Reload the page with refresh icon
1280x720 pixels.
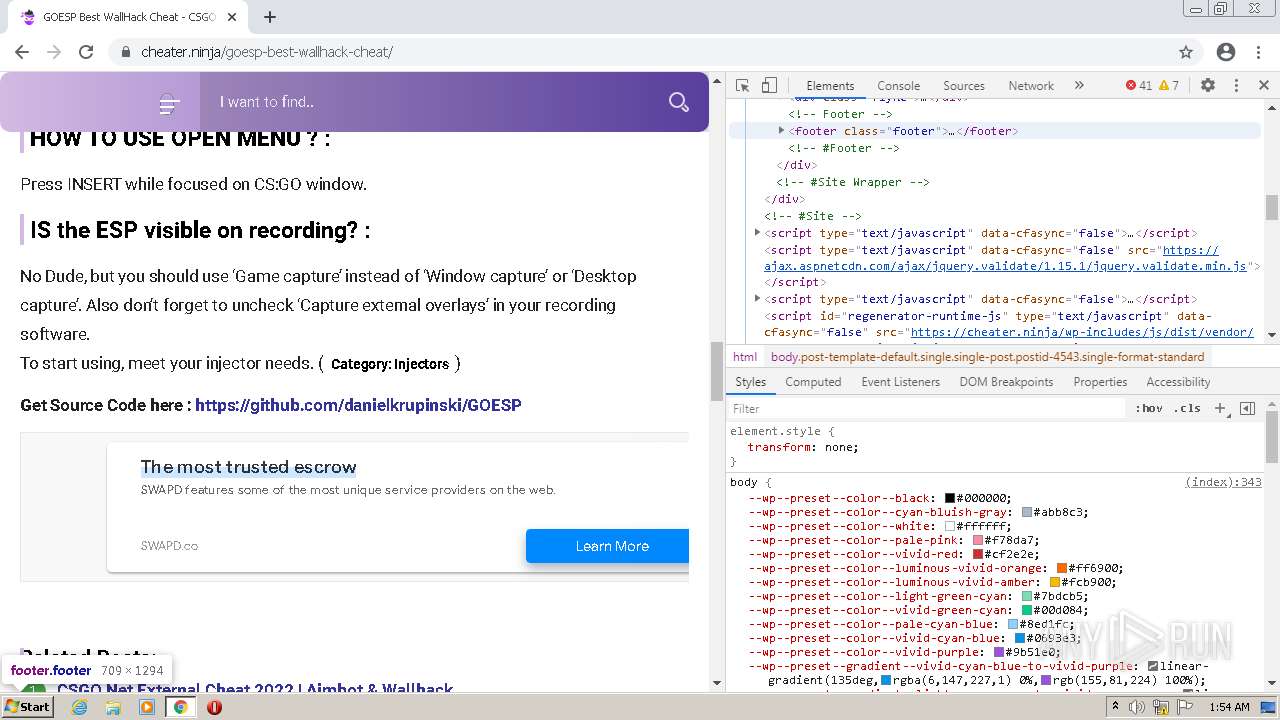(86, 52)
